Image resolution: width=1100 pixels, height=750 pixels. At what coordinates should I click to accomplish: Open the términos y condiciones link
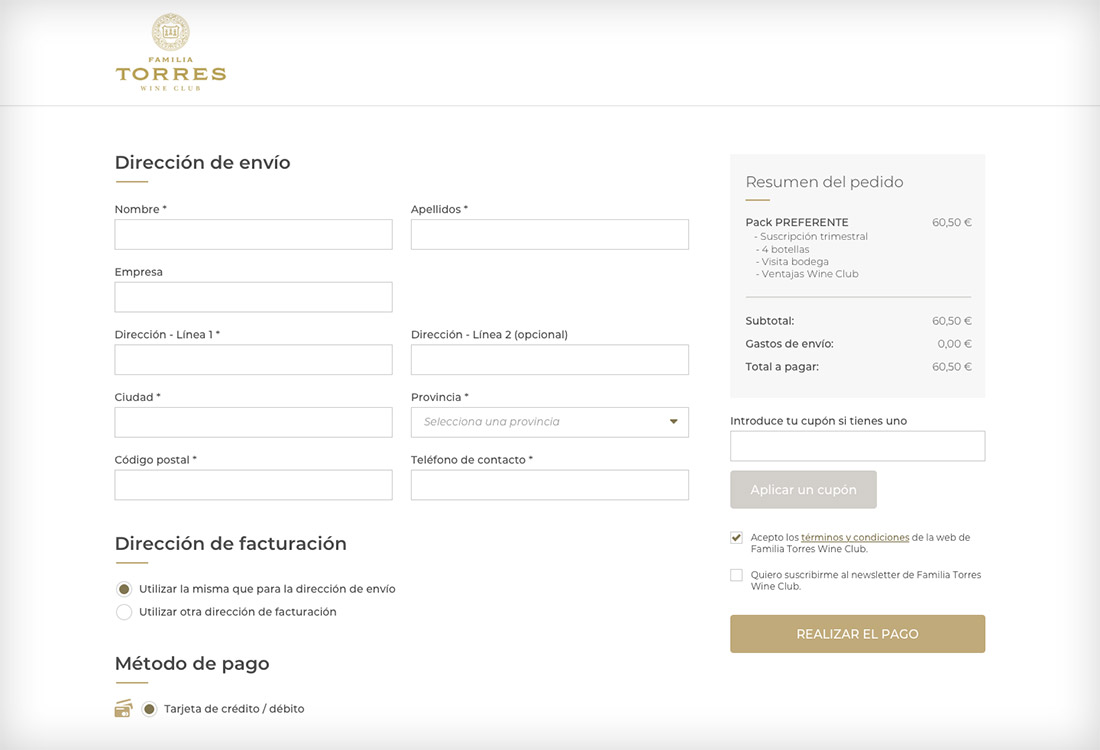tap(855, 537)
